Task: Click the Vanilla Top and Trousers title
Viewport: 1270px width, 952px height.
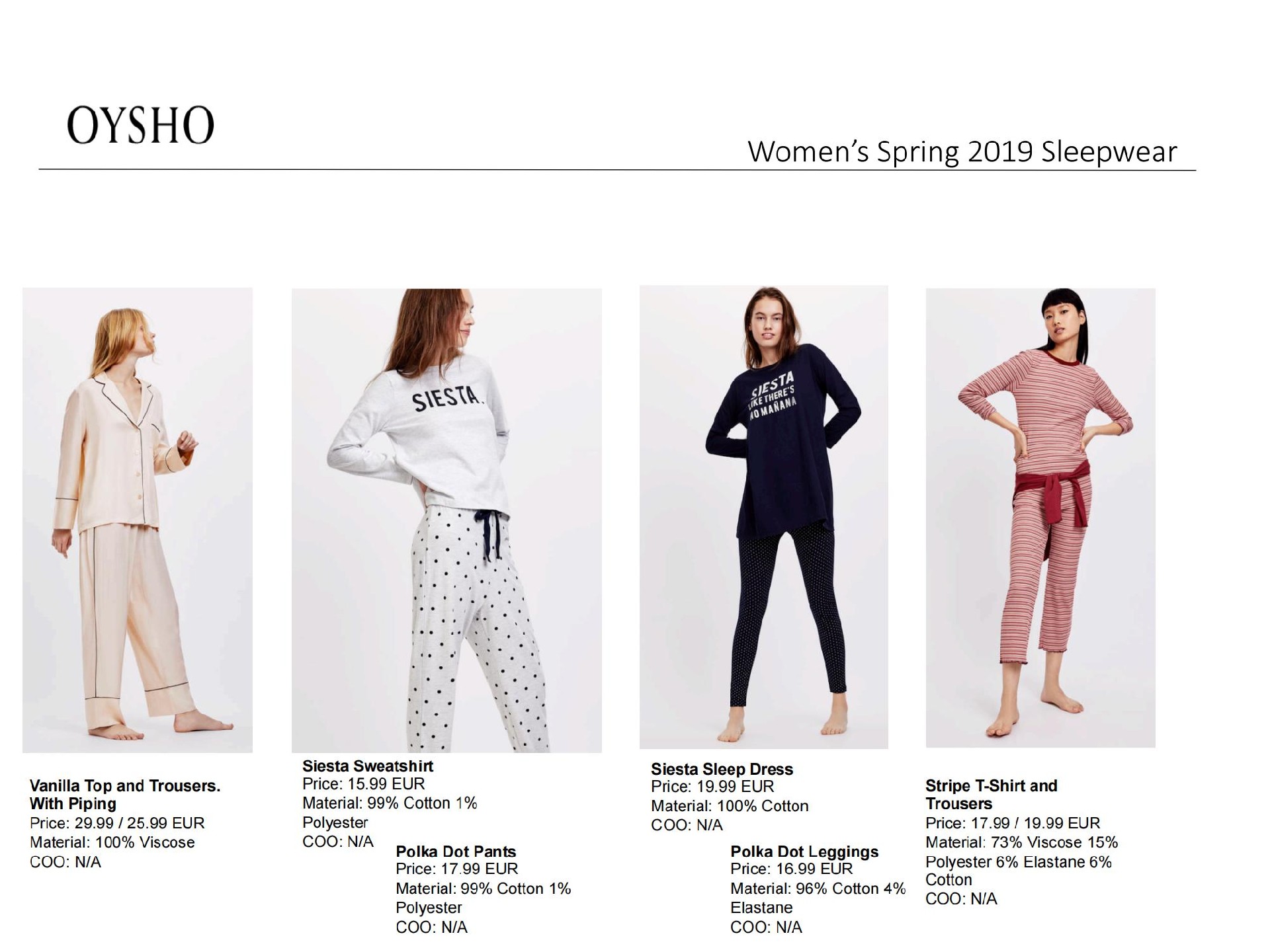Action: (125, 795)
